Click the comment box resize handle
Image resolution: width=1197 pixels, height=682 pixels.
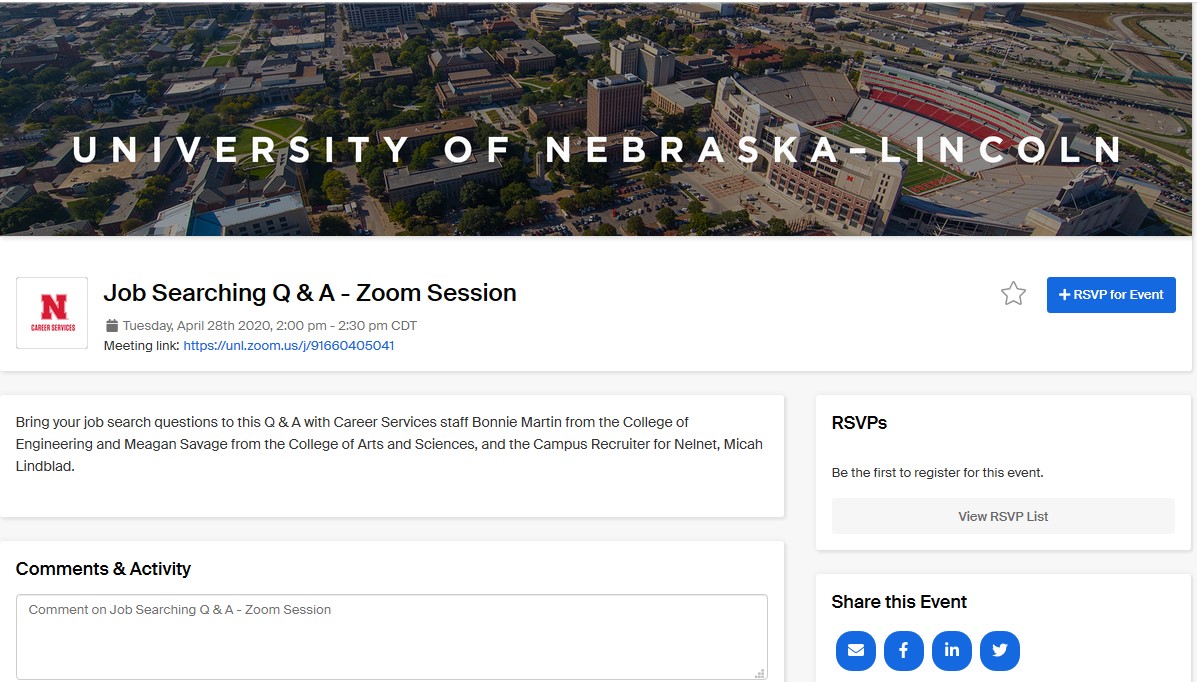coord(760,673)
